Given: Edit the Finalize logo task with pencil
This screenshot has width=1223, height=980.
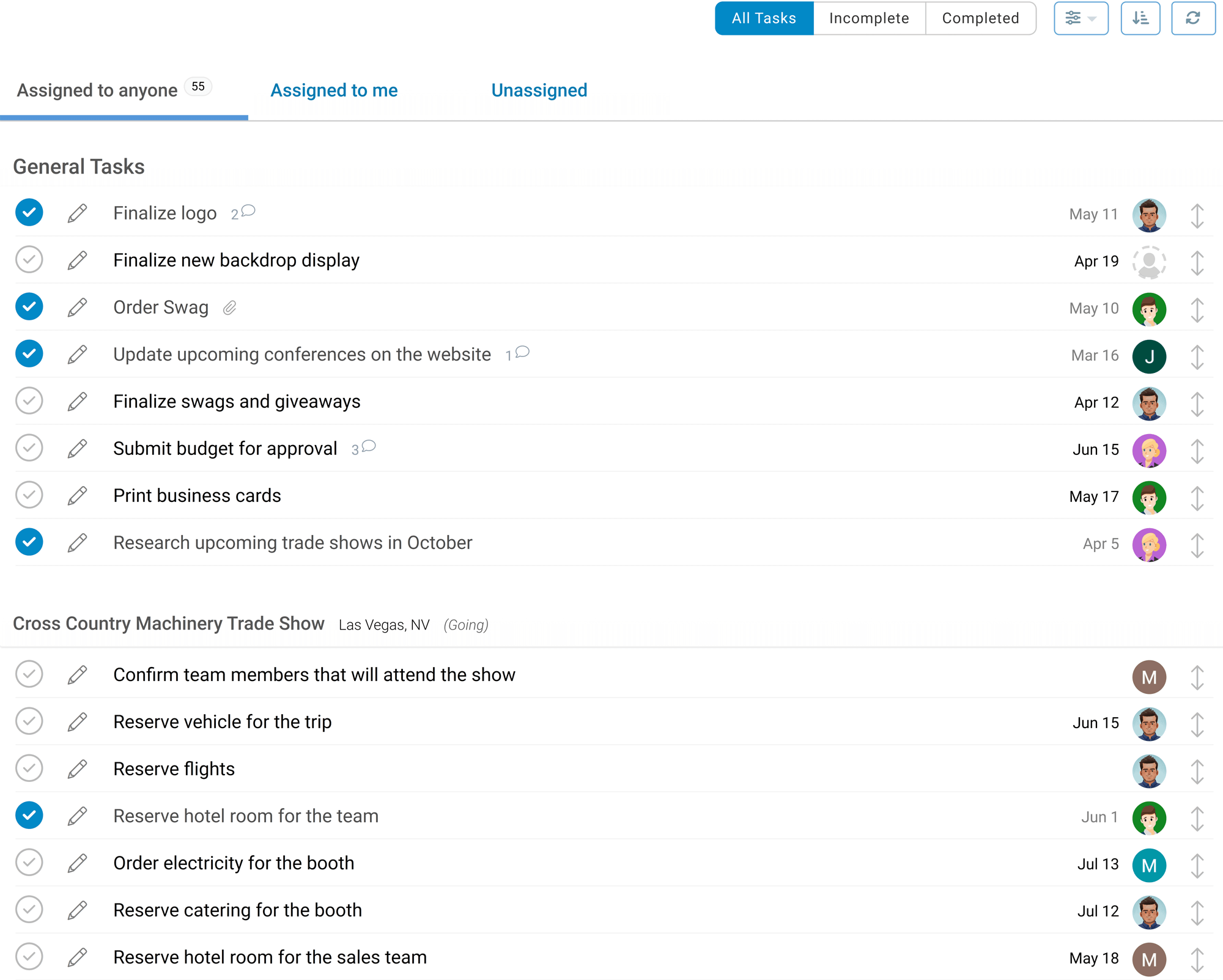Looking at the screenshot, I should [77, 213].
